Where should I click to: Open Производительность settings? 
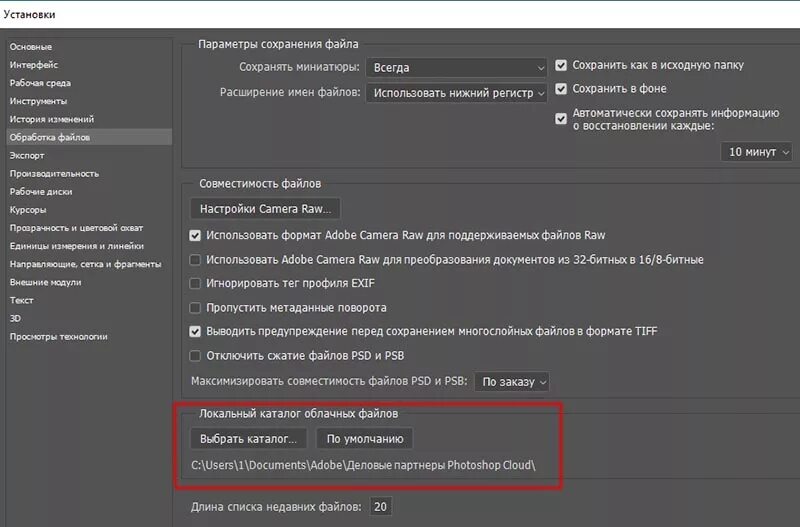[x=54, y=173]
